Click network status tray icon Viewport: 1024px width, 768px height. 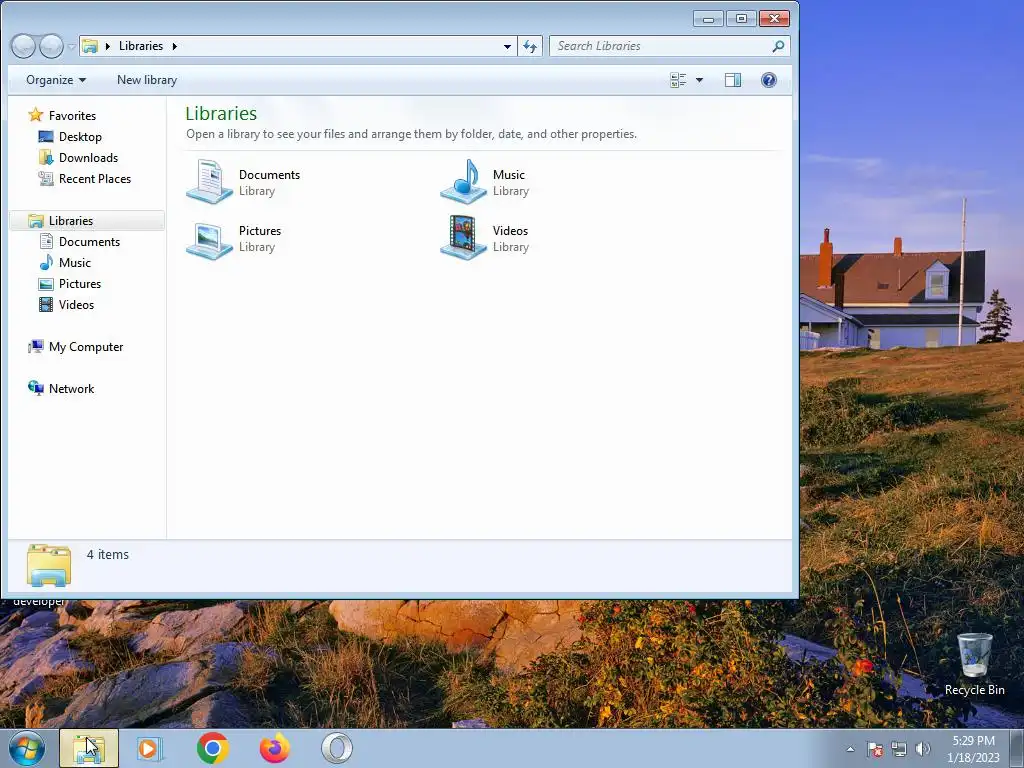(x=899, y=750)
